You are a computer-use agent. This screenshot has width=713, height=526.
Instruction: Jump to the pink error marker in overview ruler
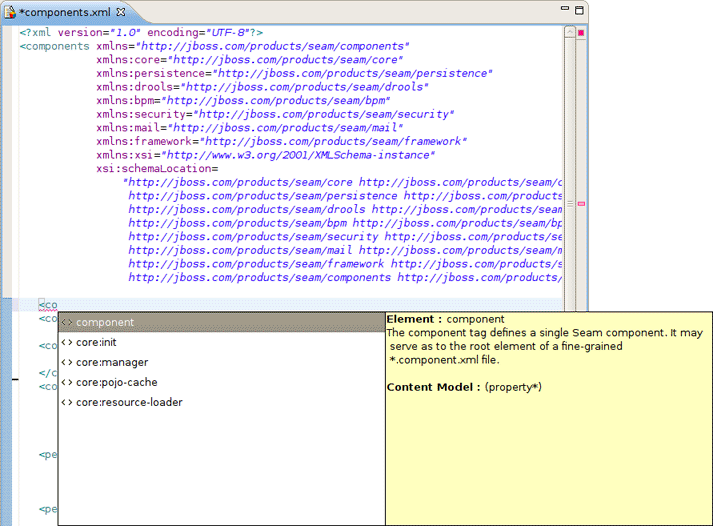click(581, 204)
